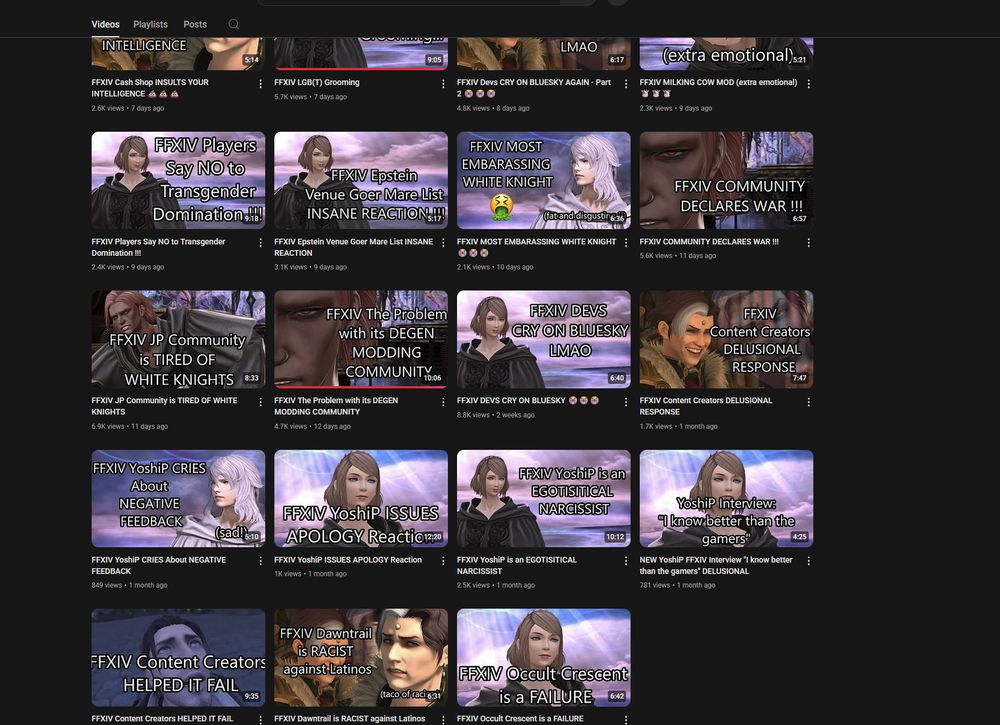Click the '6.9K views • 11 days ago' text
Screen dimensions: 1000x725
click(129, 427)
